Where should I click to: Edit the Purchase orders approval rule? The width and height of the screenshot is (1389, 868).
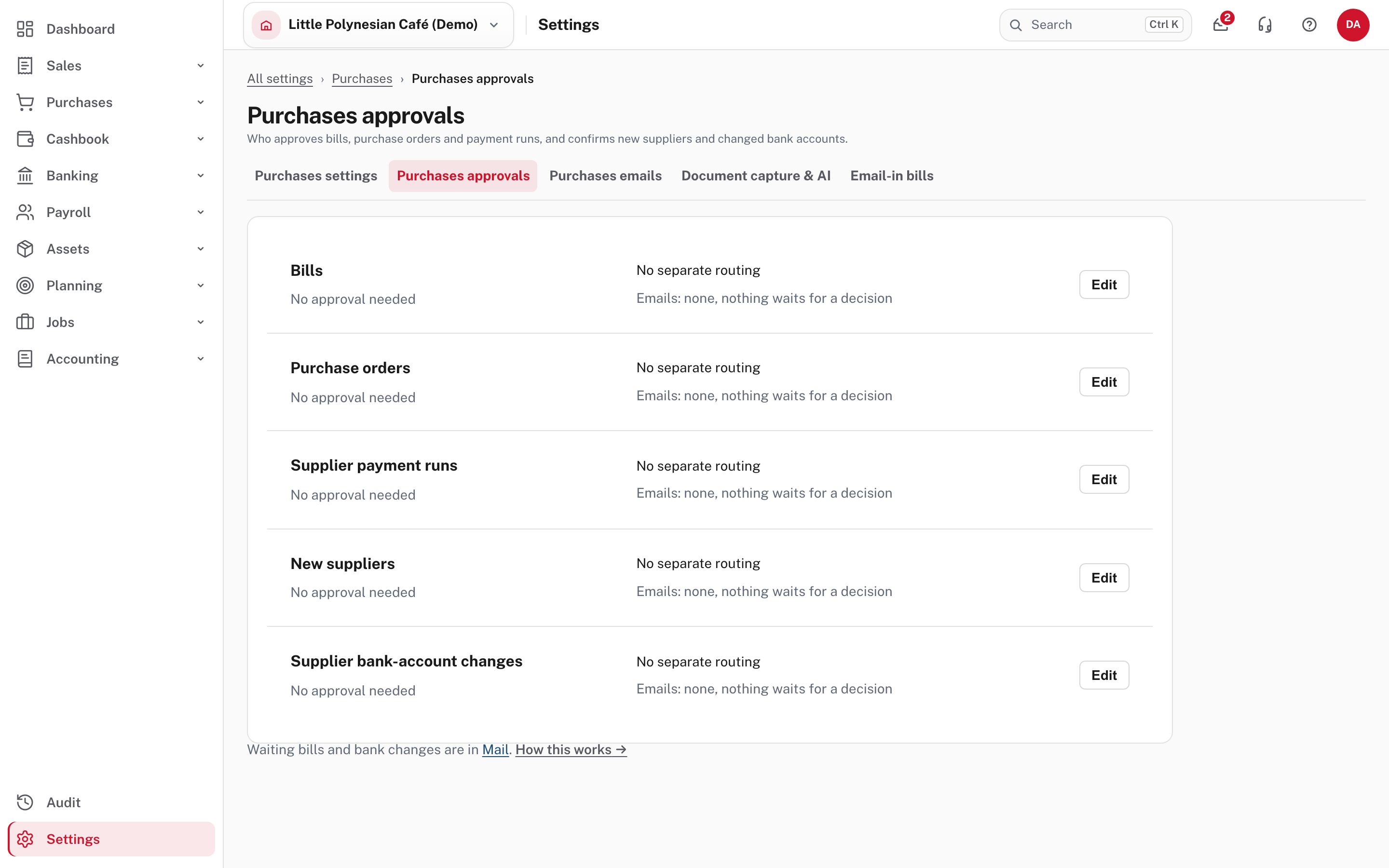point(1104,382)
